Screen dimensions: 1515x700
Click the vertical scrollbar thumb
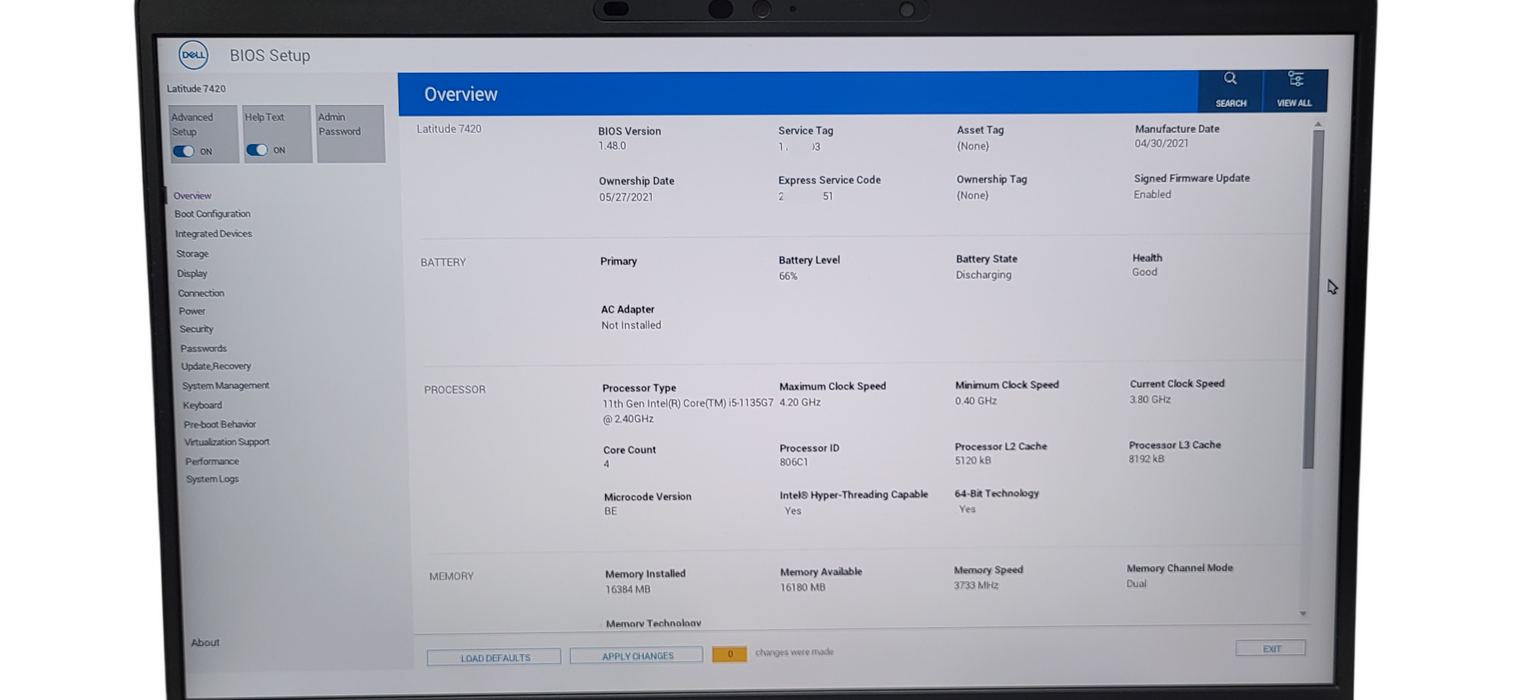tap(1312, 299)
